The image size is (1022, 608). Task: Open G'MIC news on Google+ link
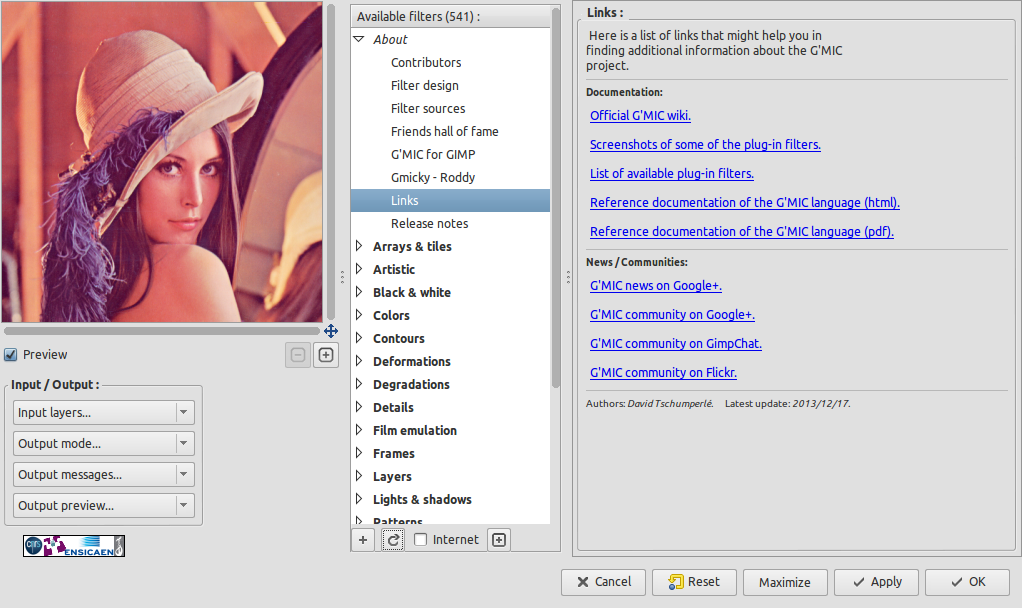[x=656, y=285]
